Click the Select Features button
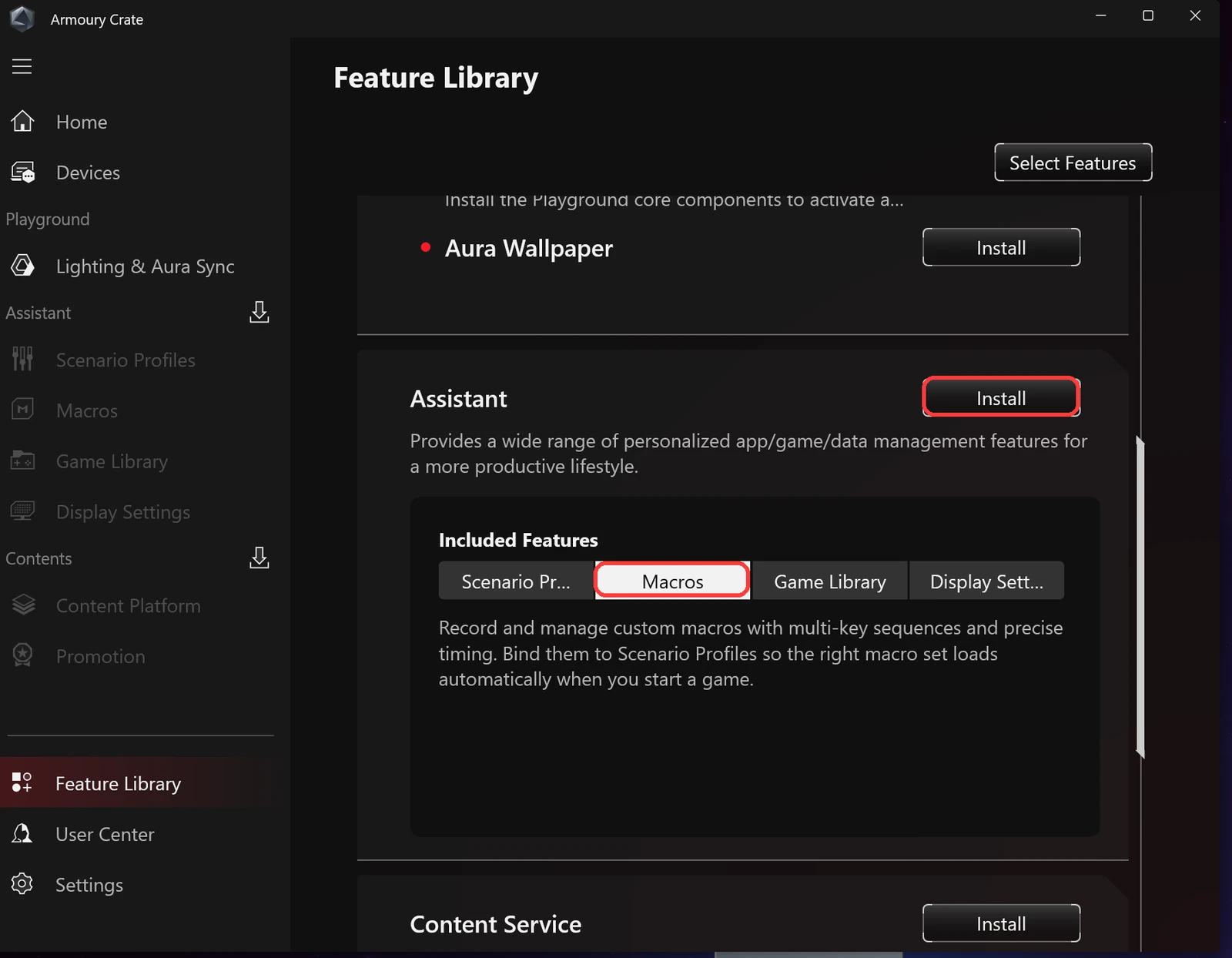 point(1073,162)
